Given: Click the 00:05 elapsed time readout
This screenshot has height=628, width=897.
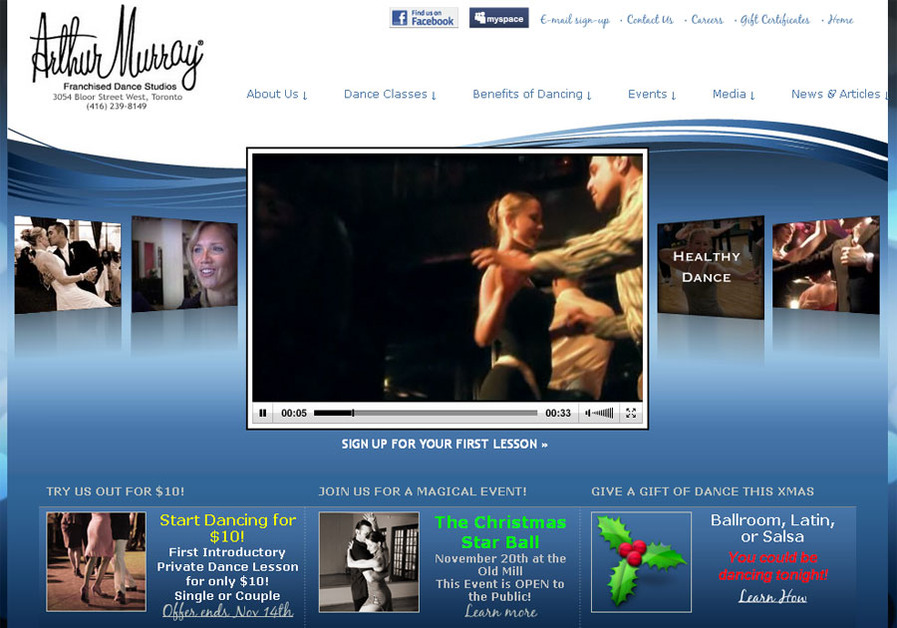Looking at the screenshot, I should point(294,413).
